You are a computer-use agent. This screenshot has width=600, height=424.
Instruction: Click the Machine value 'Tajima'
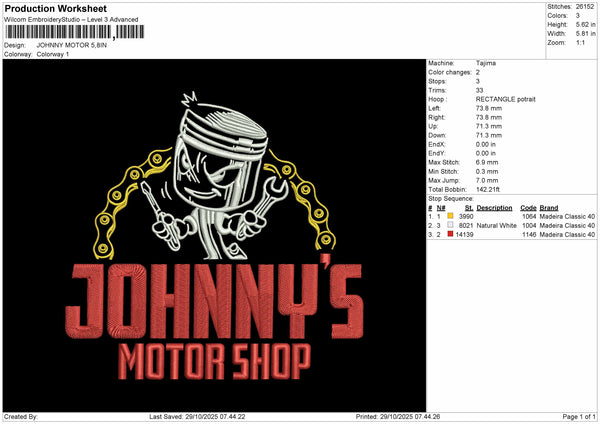(486, 63)
